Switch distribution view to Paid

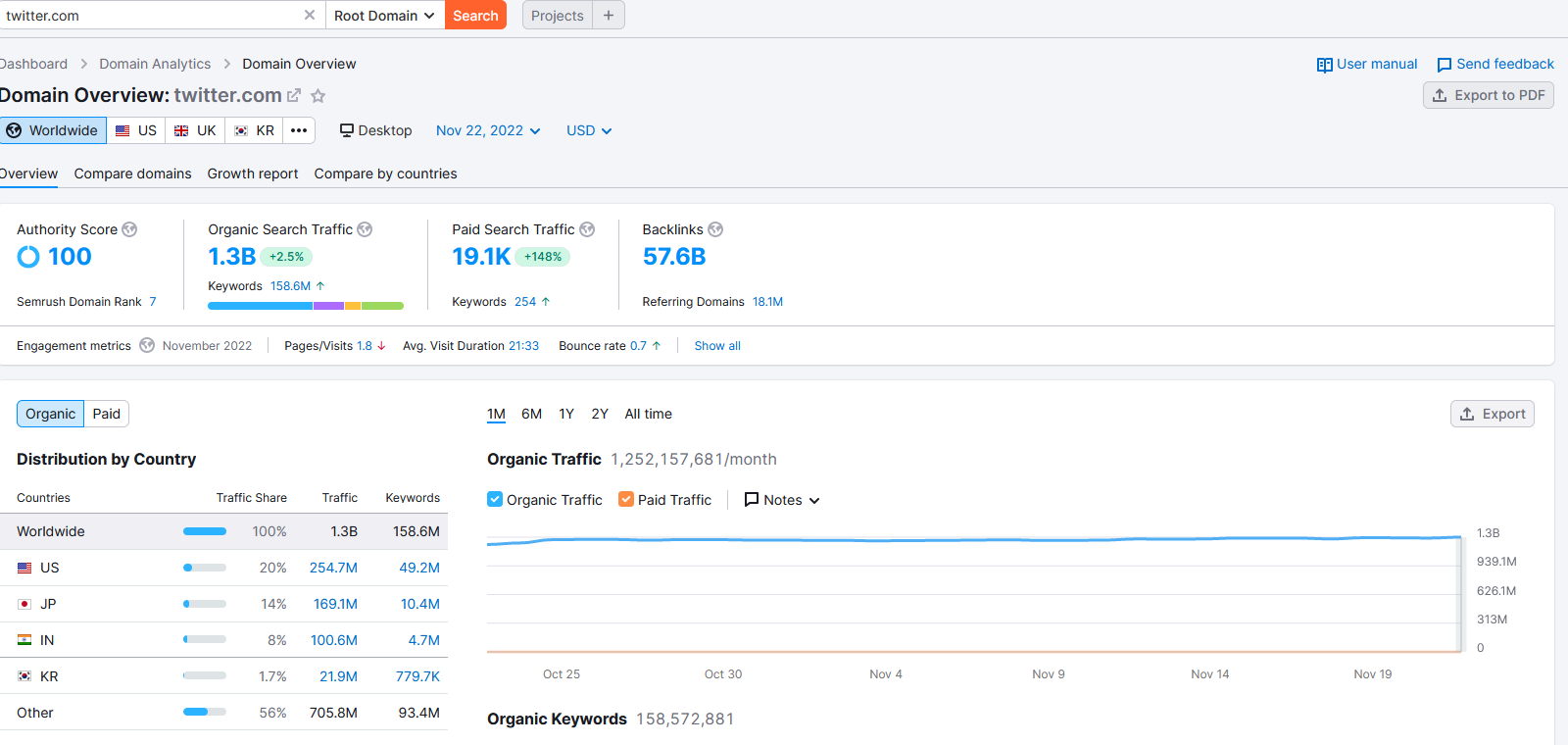pyautogui.click(x=107, y=414)
